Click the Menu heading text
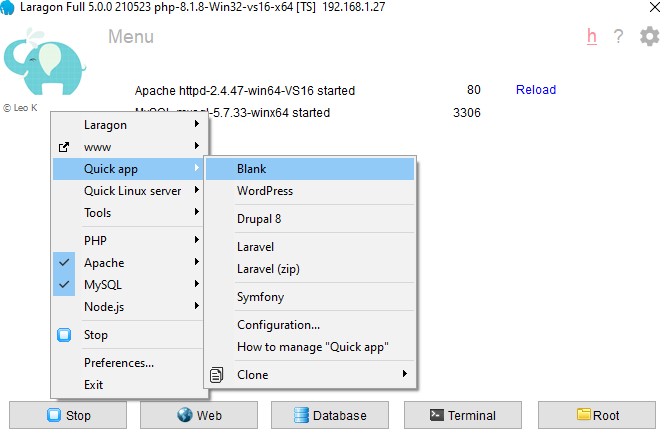The width and height of the screenshot is (664, 442). pos(130,37)
